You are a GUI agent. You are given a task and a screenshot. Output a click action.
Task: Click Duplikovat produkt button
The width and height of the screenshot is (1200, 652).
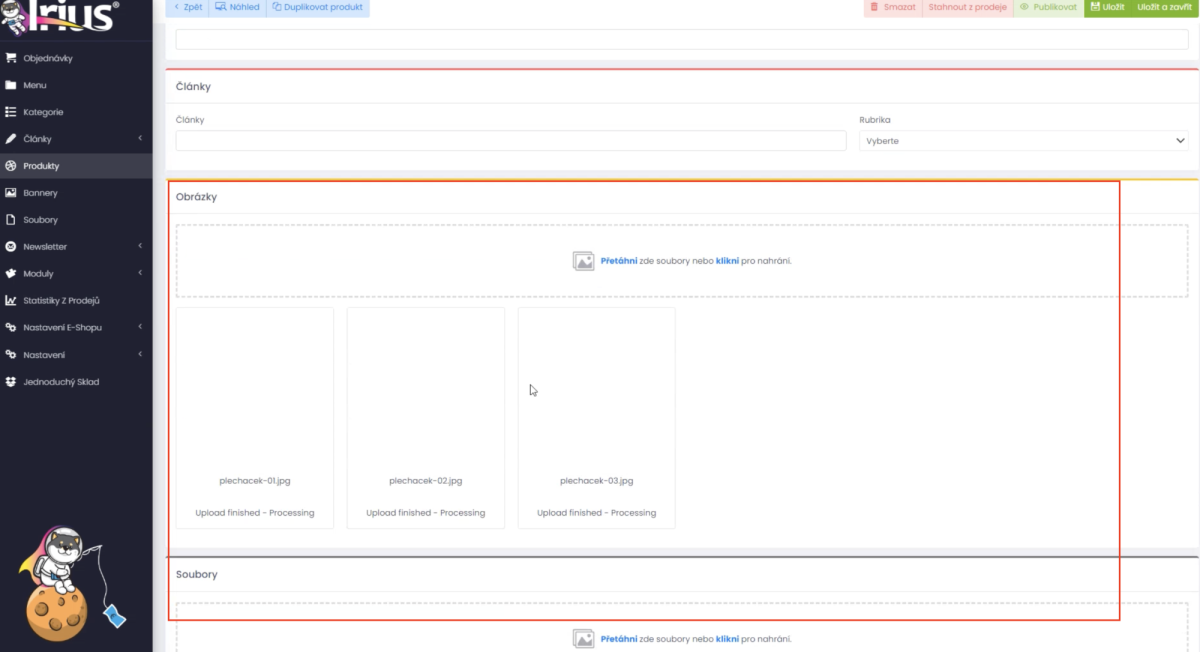(317, 7)
